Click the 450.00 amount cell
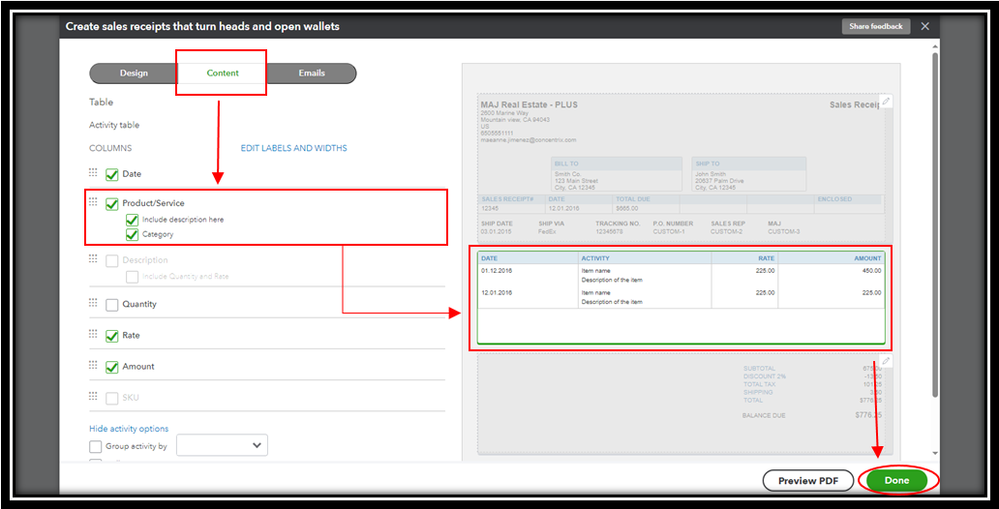 click(873, 271)
